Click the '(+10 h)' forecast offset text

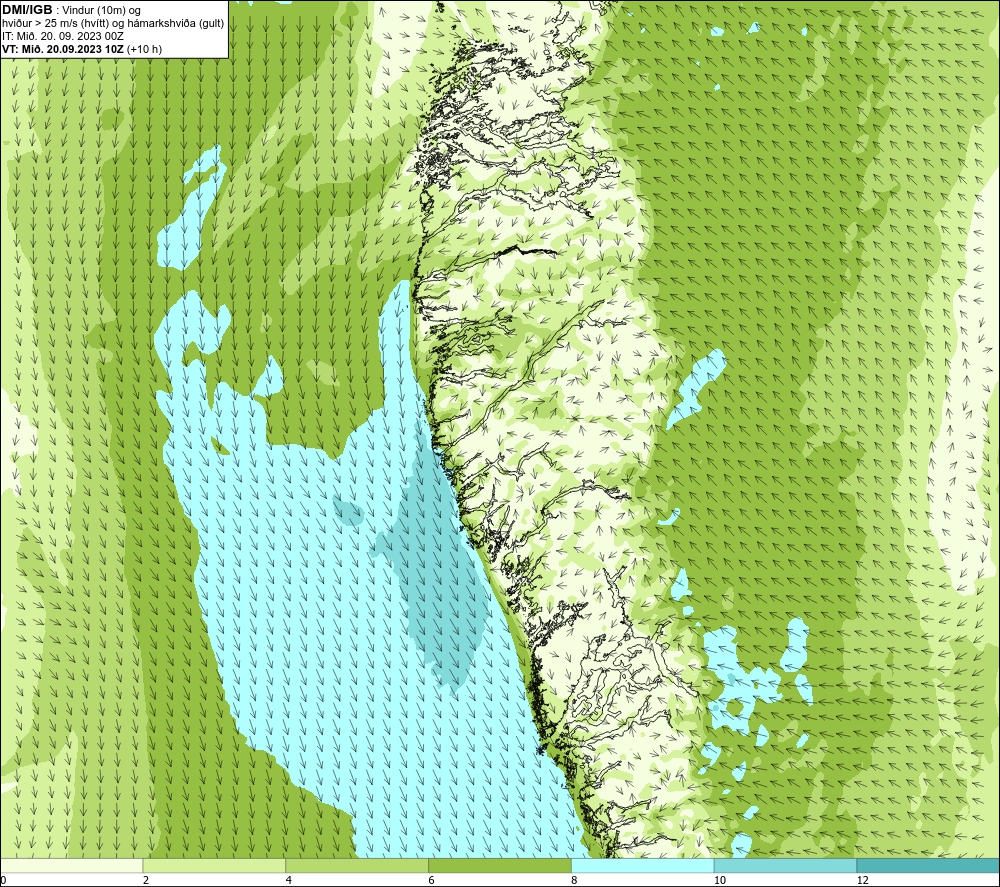click(145, 49)
